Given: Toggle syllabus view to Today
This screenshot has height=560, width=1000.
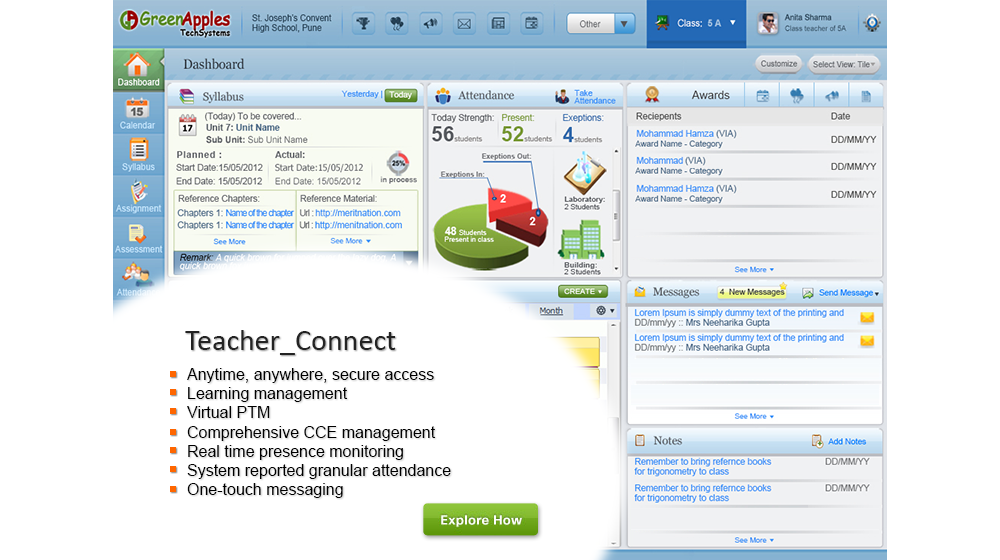Looking at the screenshot, I should point(401,95).
